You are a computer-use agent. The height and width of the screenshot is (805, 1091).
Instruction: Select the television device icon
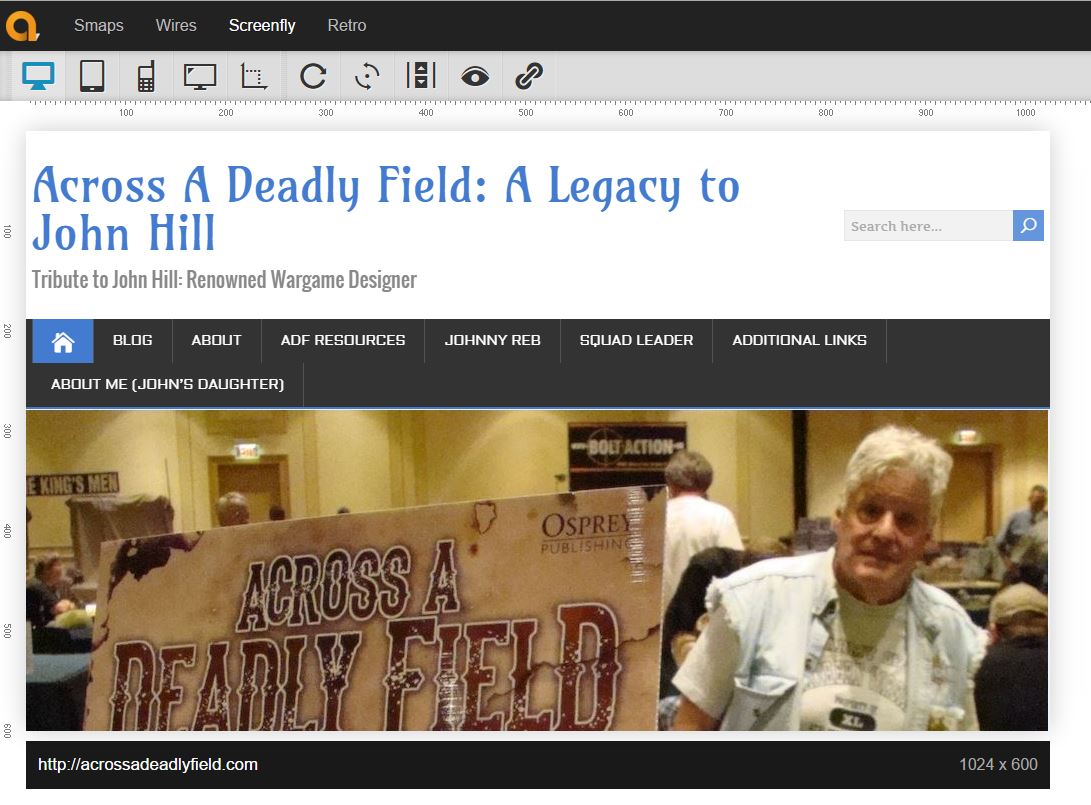(200, 76)
